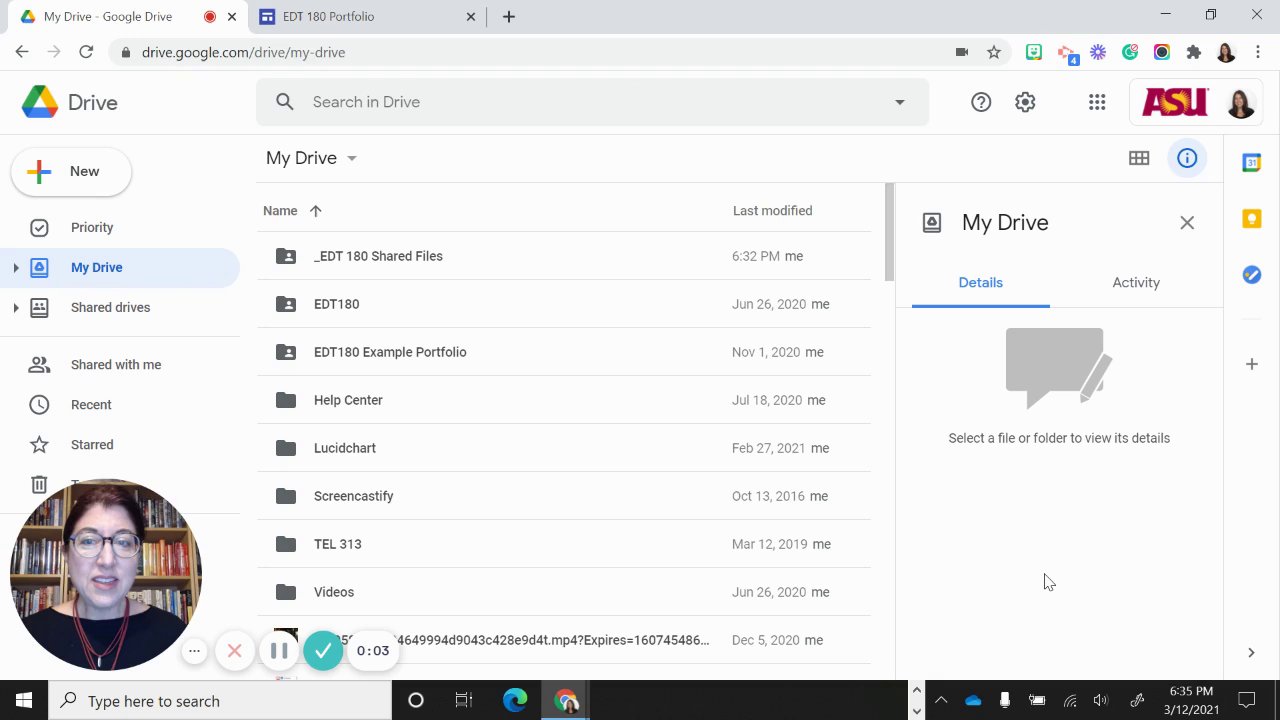
Task: Switch to grid layout view
Action: [x=1139, y=158]
